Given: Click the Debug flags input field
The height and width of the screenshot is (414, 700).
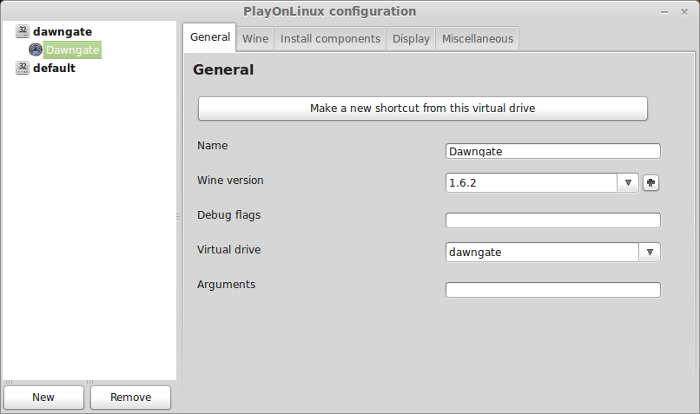Looking at the screenshot, I should (x=553, y=220).
